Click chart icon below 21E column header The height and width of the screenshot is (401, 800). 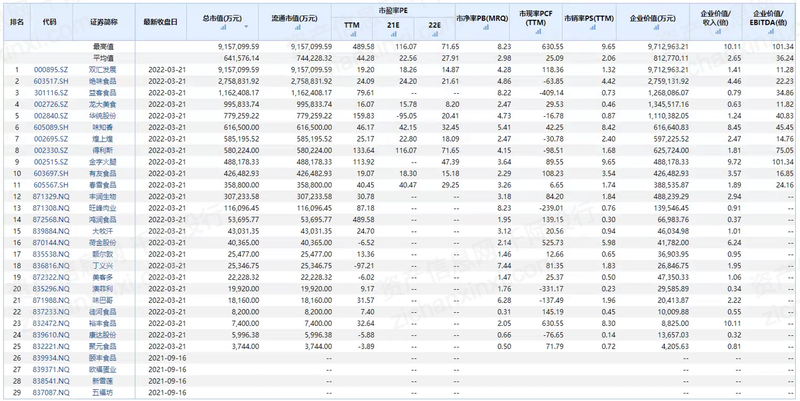coord(393,34)
